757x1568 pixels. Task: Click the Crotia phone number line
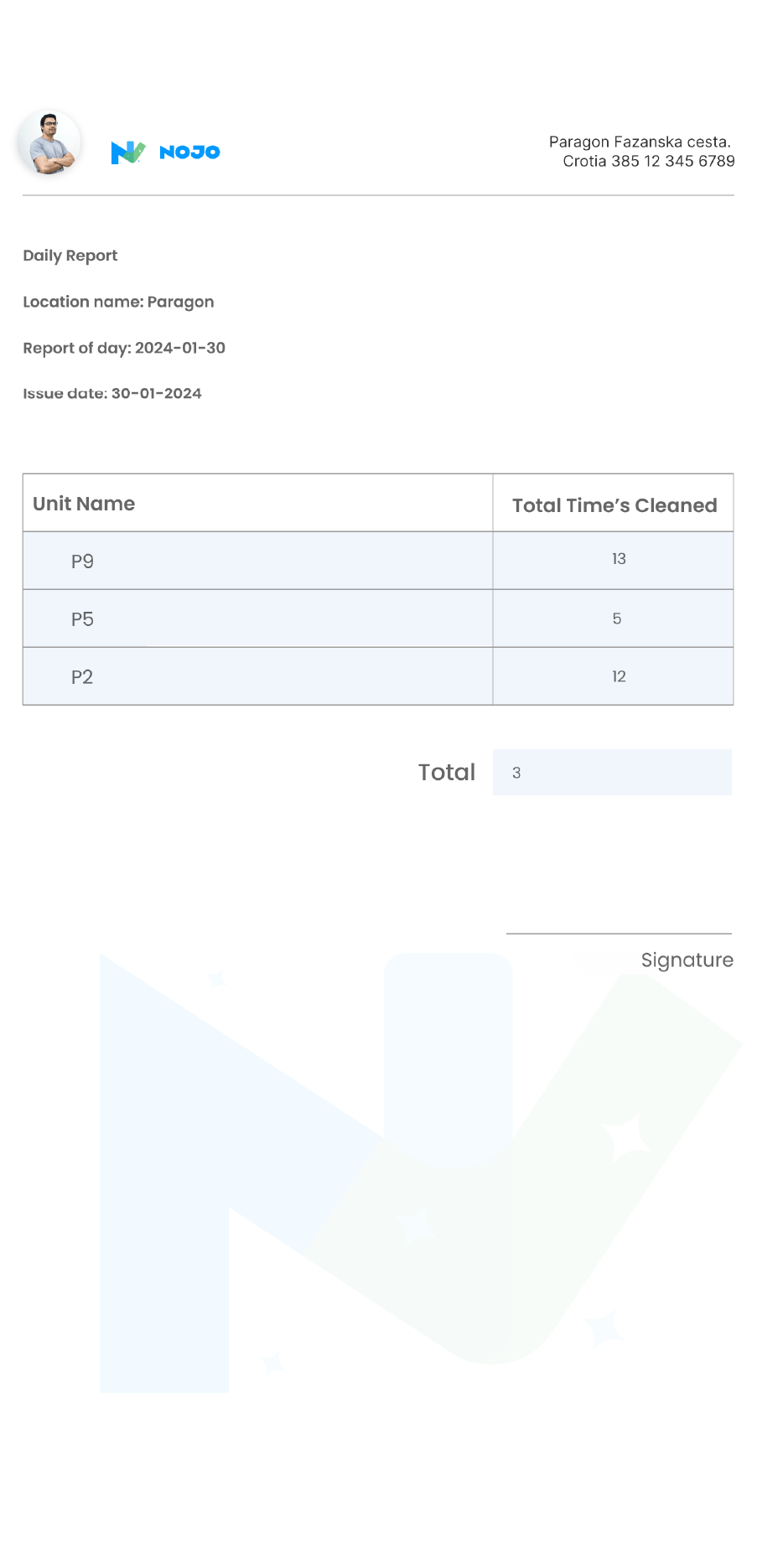point(648,161)
